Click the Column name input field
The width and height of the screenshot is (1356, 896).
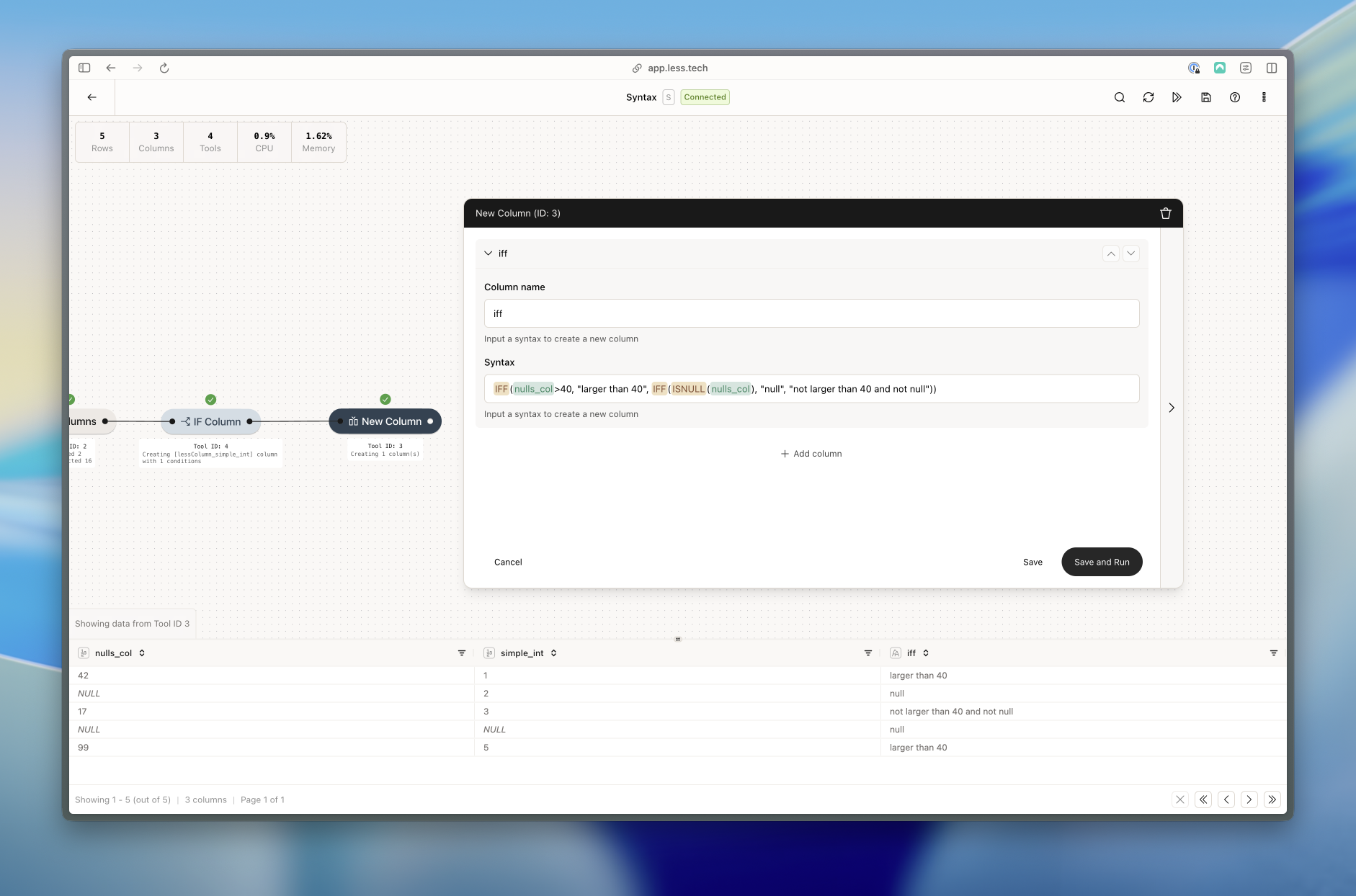[x=811, y=313]
